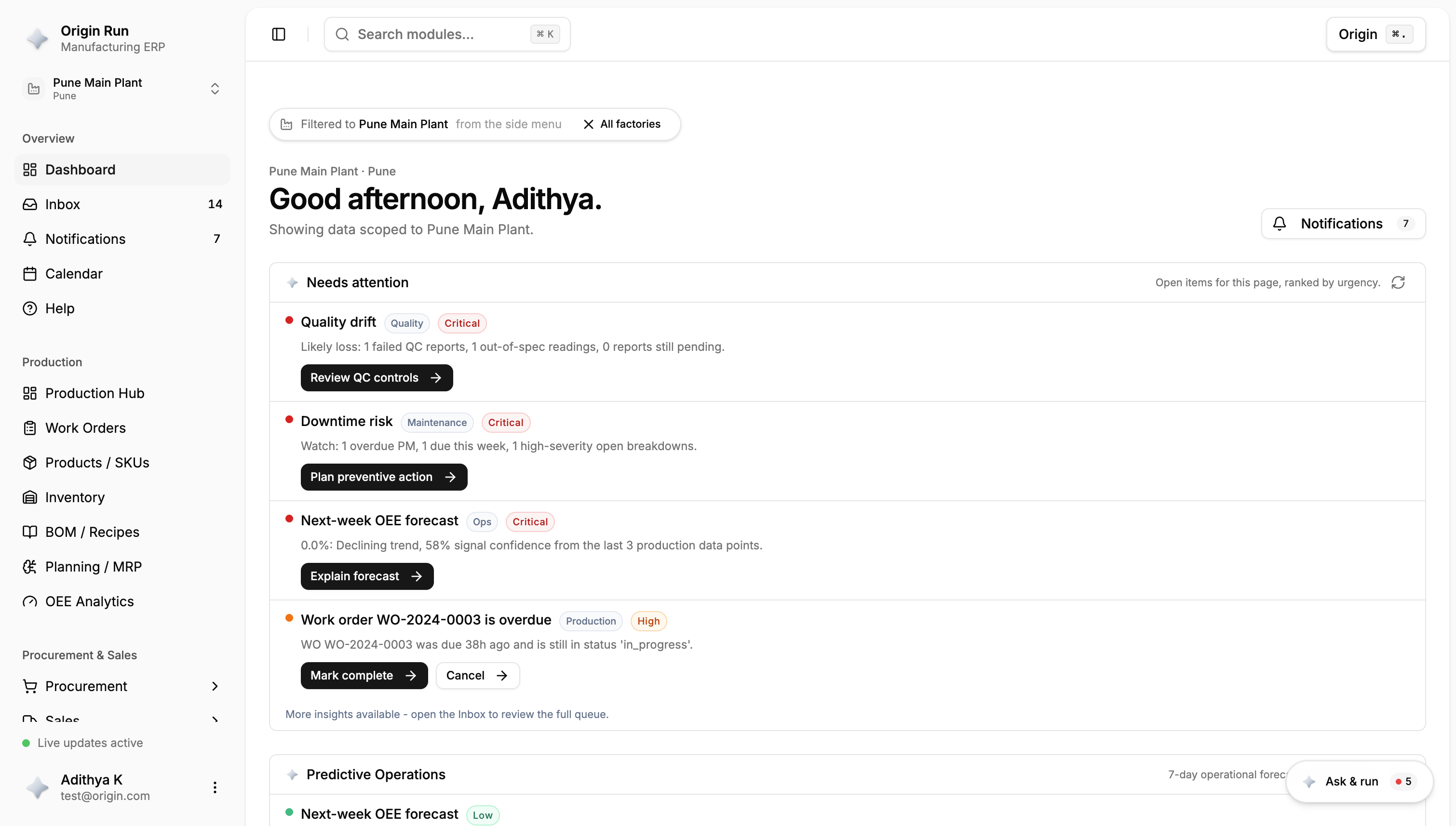Click the OEE Analytics gauge icon
The height and width of the screenshot is (826, 1456).
[x=29, y=601]
